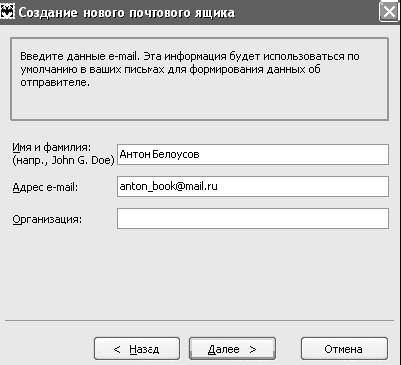This screenshot has width=401, height=365.
Task: Proceed with the Далее button
Action: [232, 349]
